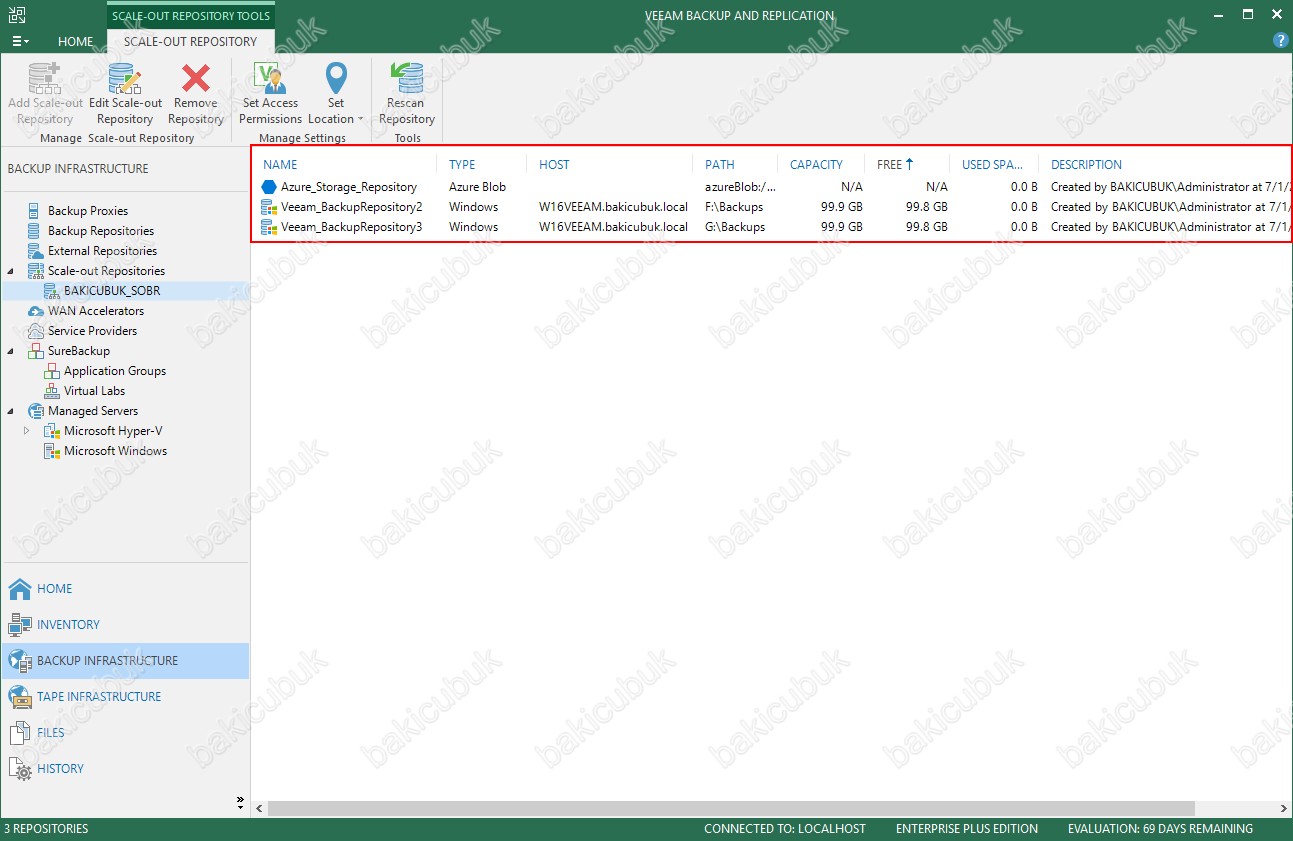1293x841 pixels.
Task: Open the Set Location dropdown arrow
Action: [x=360, y=120]
